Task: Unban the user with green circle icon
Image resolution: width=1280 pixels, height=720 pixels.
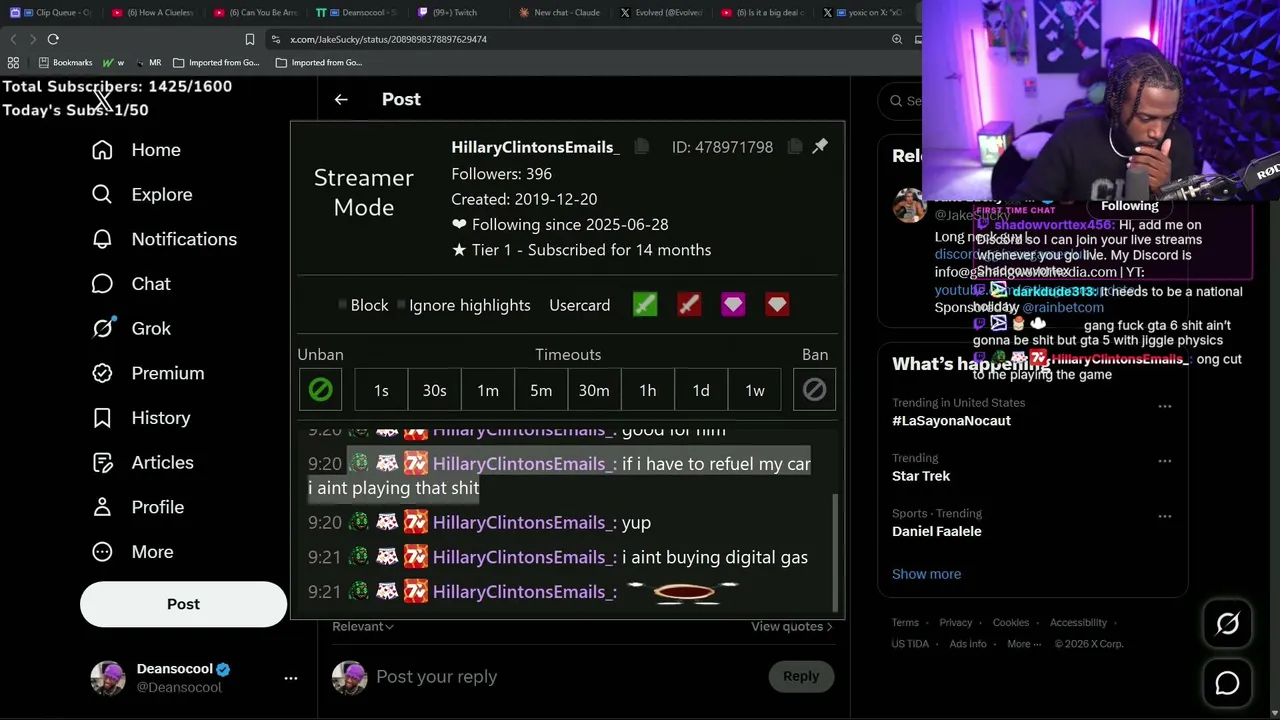Action: coord(320,390)
